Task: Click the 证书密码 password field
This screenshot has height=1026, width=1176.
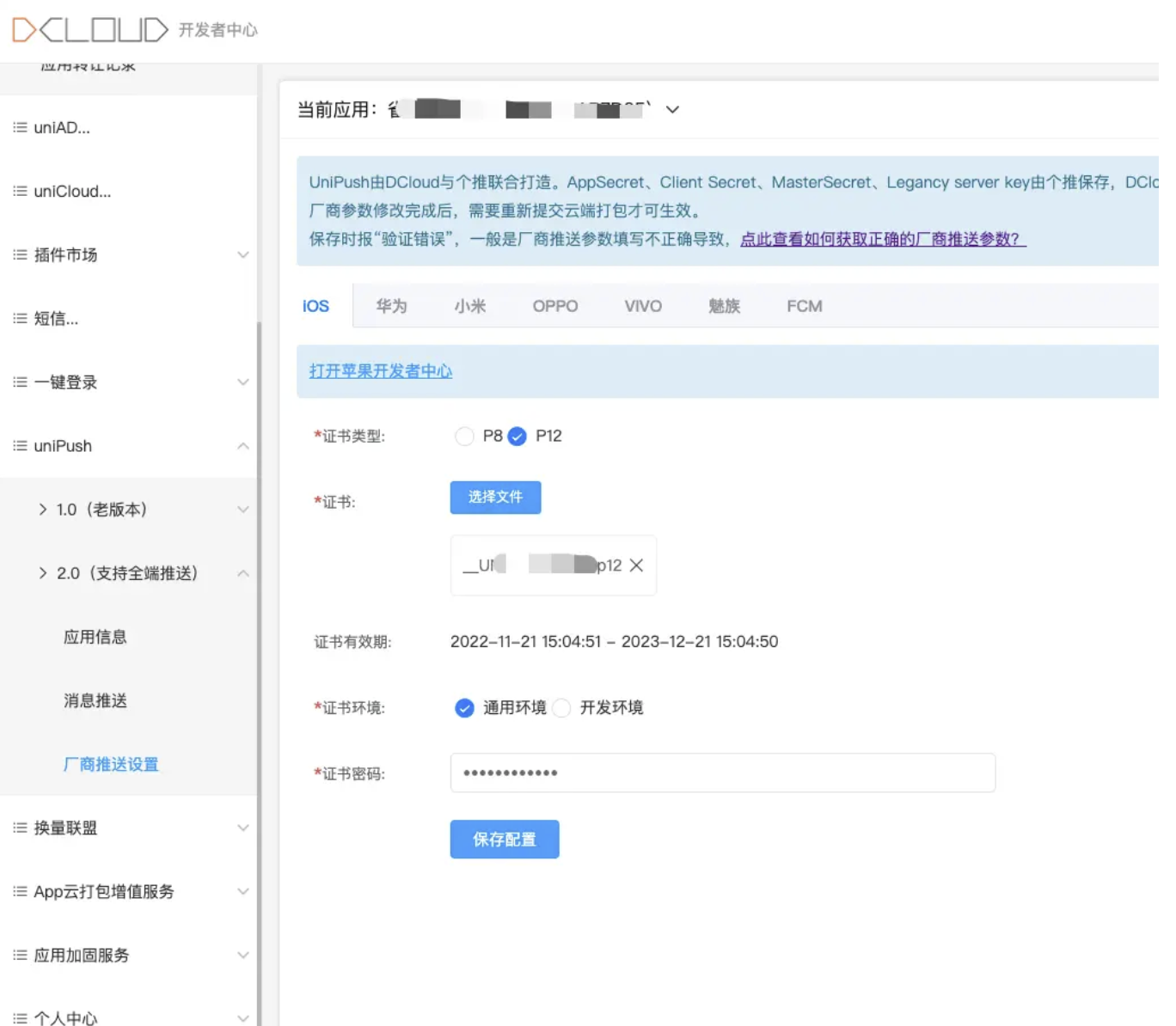Action: tap(723, 773)
